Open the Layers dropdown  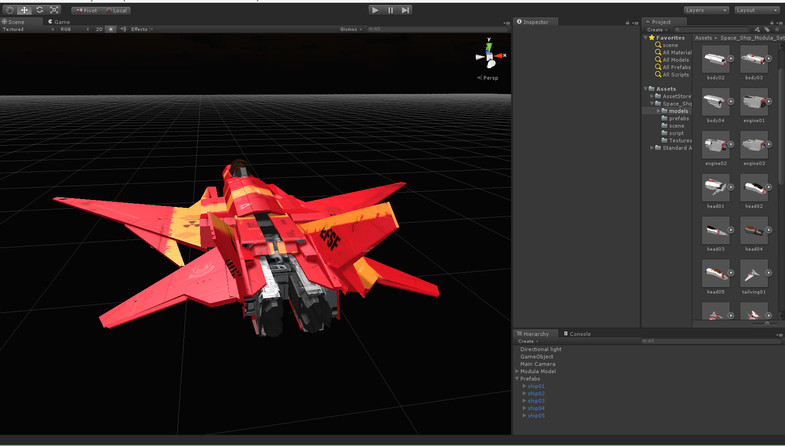[x=706, y=10]
